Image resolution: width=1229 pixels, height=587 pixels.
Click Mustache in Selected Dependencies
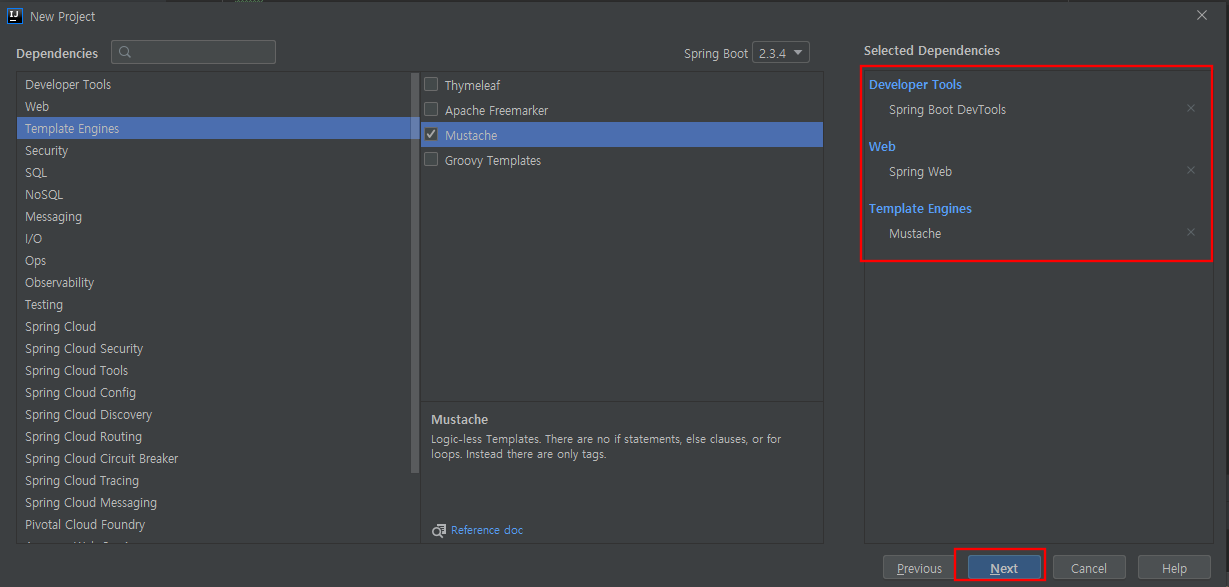915,233
